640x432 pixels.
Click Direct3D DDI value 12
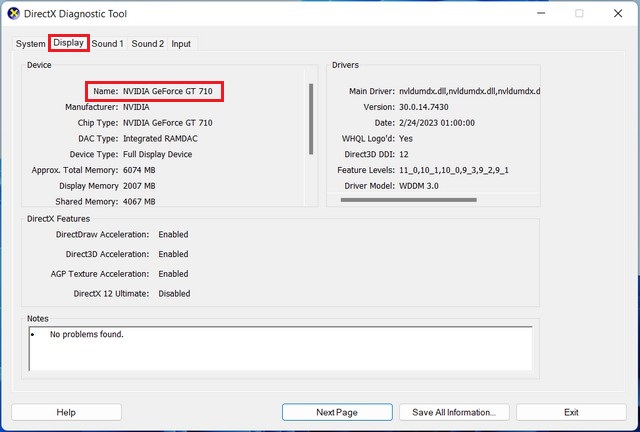click(404, 154)
